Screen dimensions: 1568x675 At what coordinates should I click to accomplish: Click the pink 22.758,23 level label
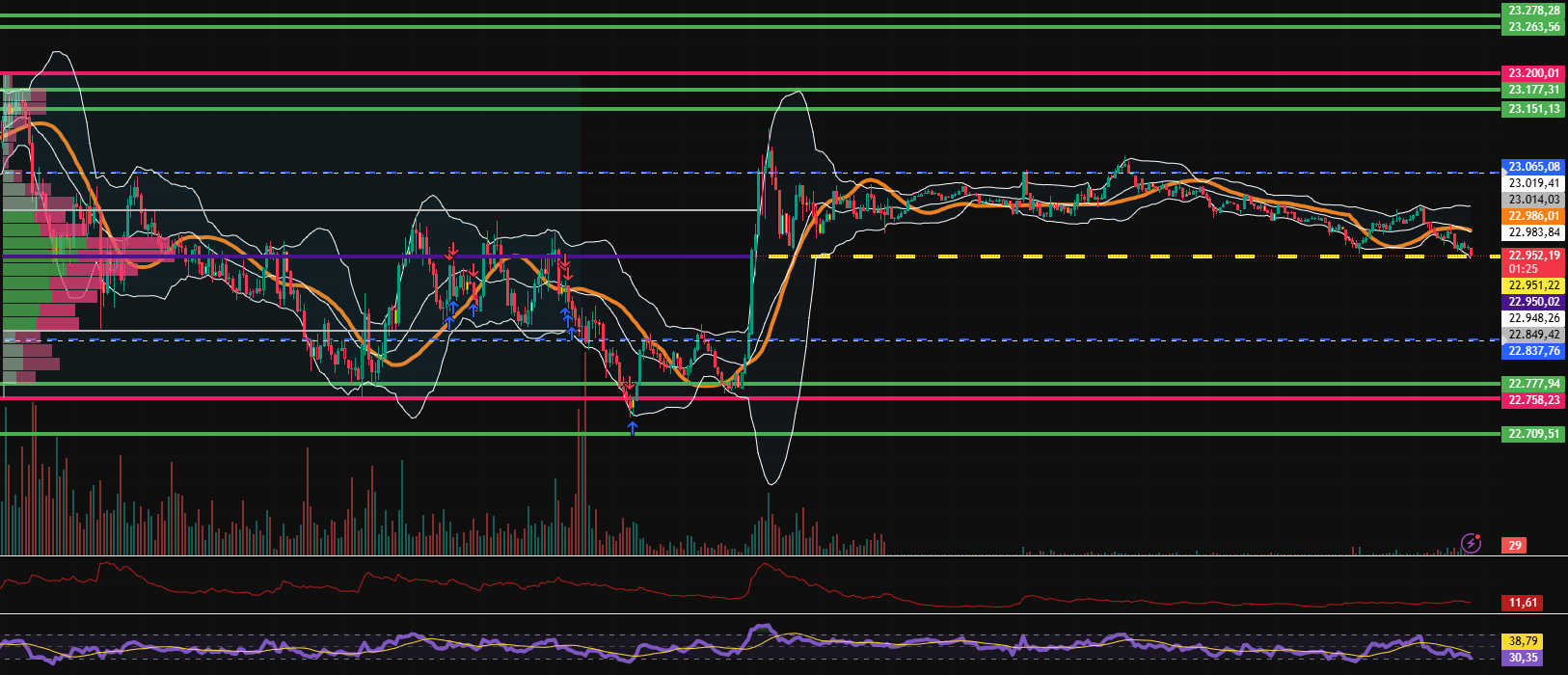pos(1534,400)
